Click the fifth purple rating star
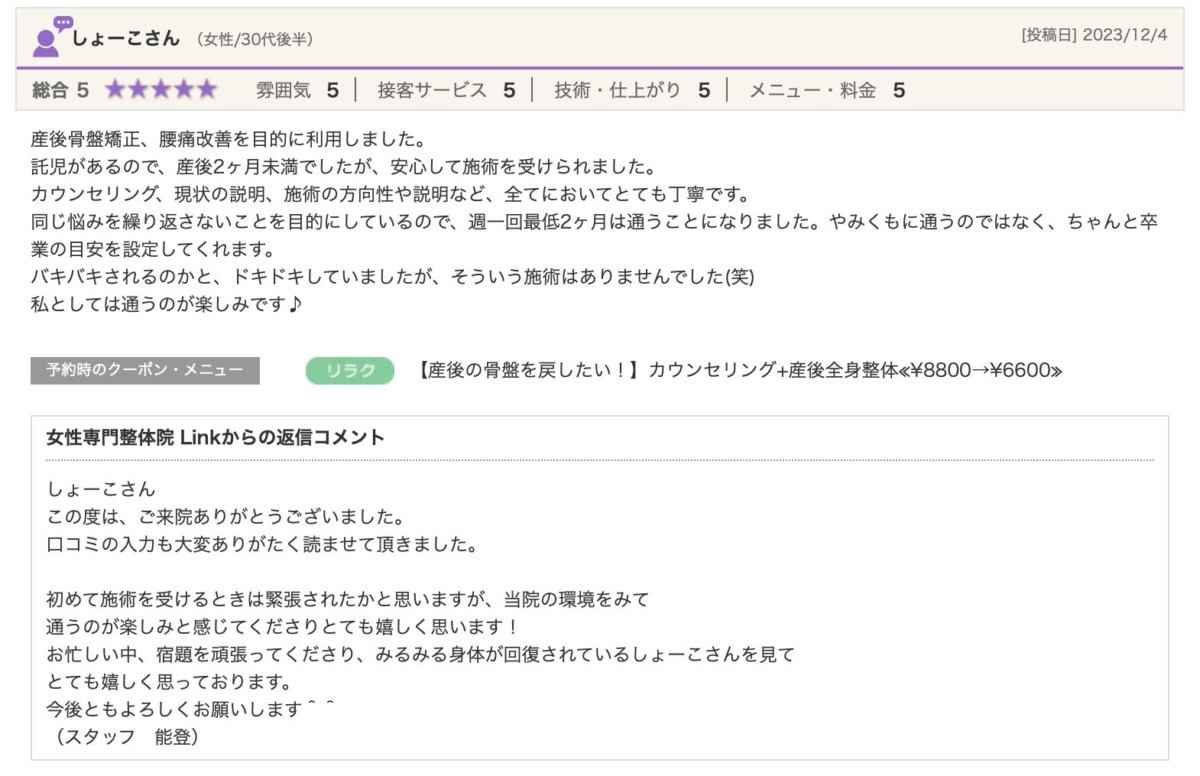The width and height of the screenshot is (1200, 776). (206, 90)
